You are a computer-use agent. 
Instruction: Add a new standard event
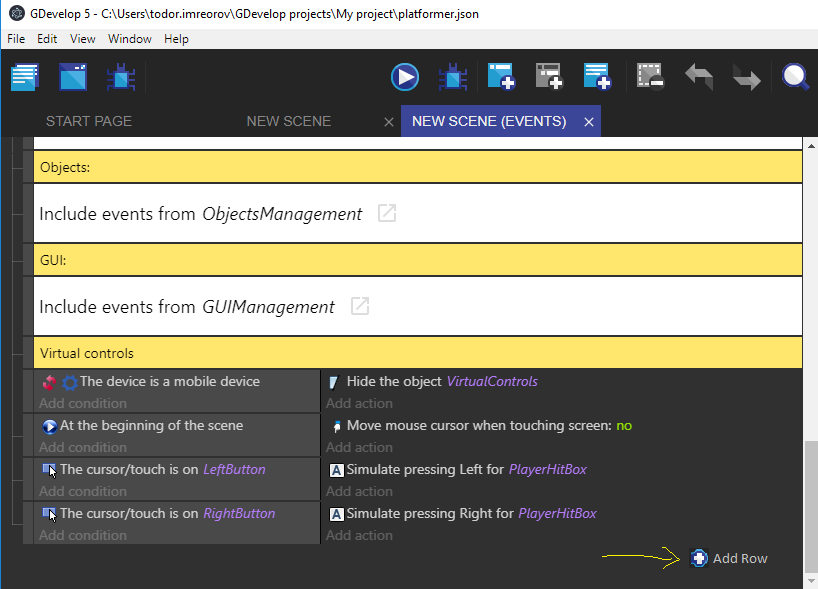pyautogui.click(x=500, y=76)
